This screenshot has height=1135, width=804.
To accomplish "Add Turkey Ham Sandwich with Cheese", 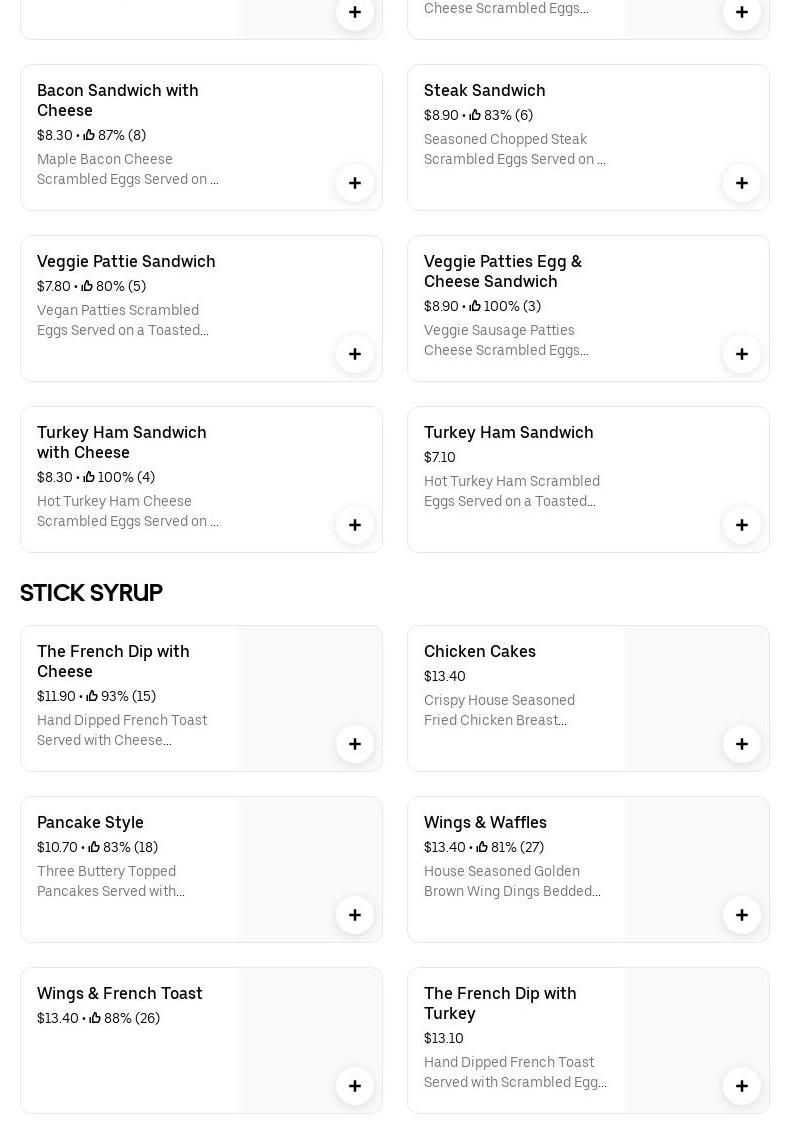I will click(355, 525).
